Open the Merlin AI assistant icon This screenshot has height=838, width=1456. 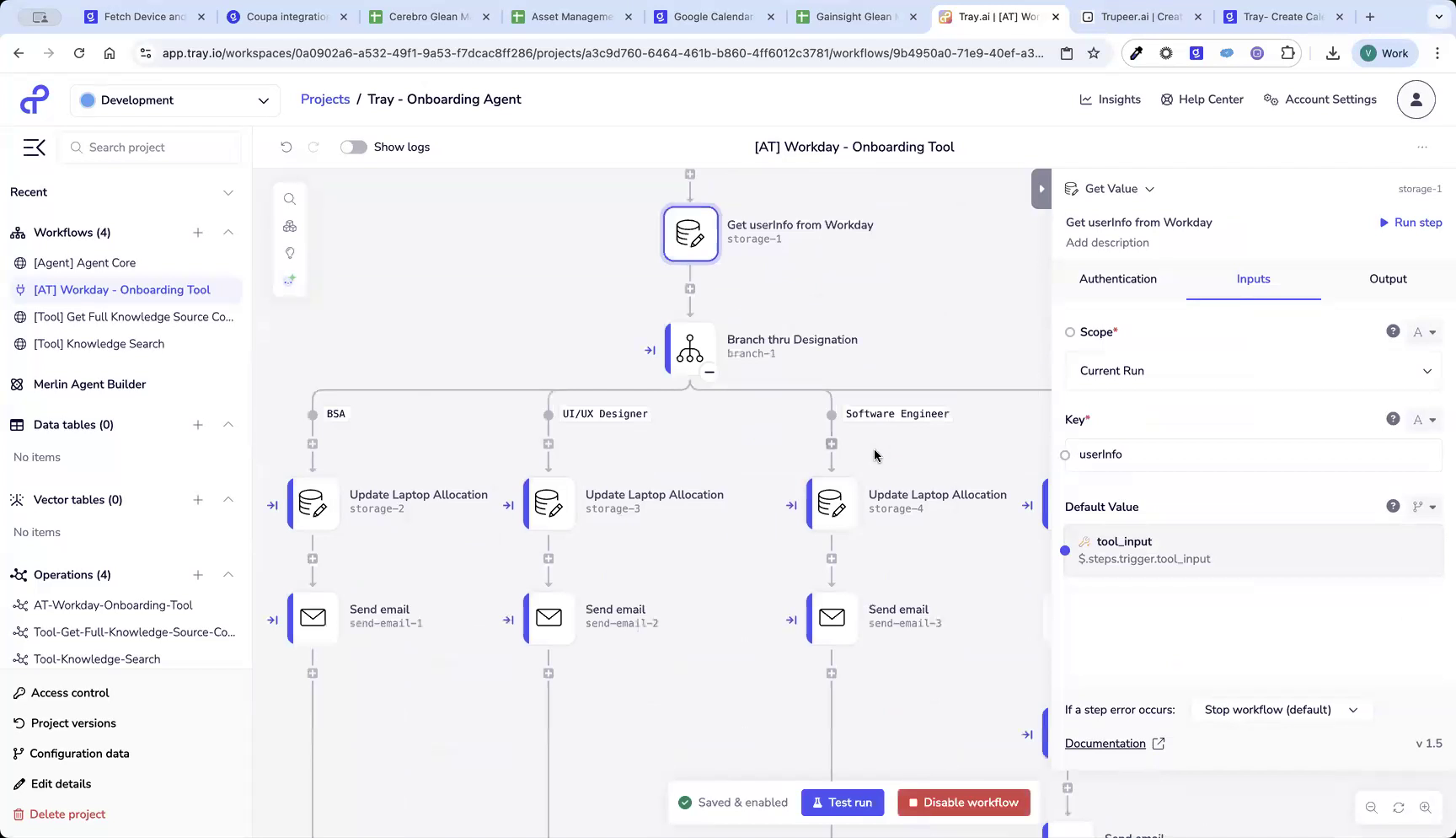click(x=290, y=280)
